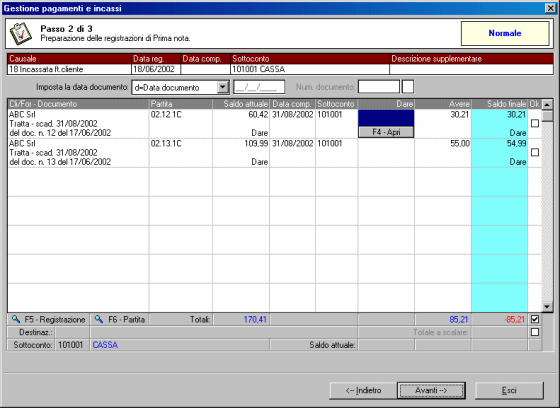Screen dimensions: 560x408
Task: Click the scroll down arrow of the grid
Action: (x=547, y=307)
